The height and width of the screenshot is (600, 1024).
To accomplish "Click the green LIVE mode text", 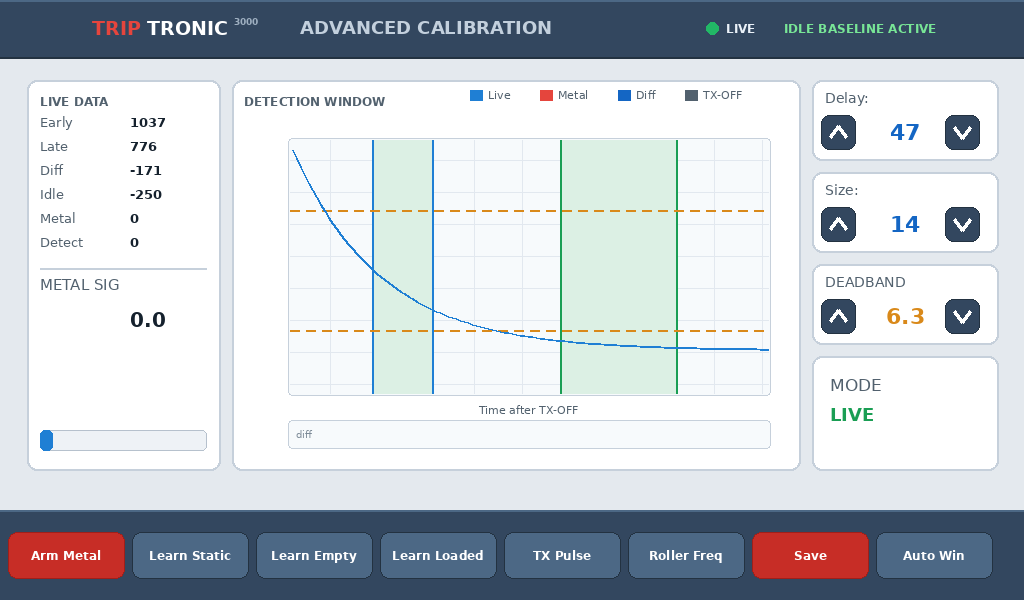I will pyautogui.click(x=852, y=415).
